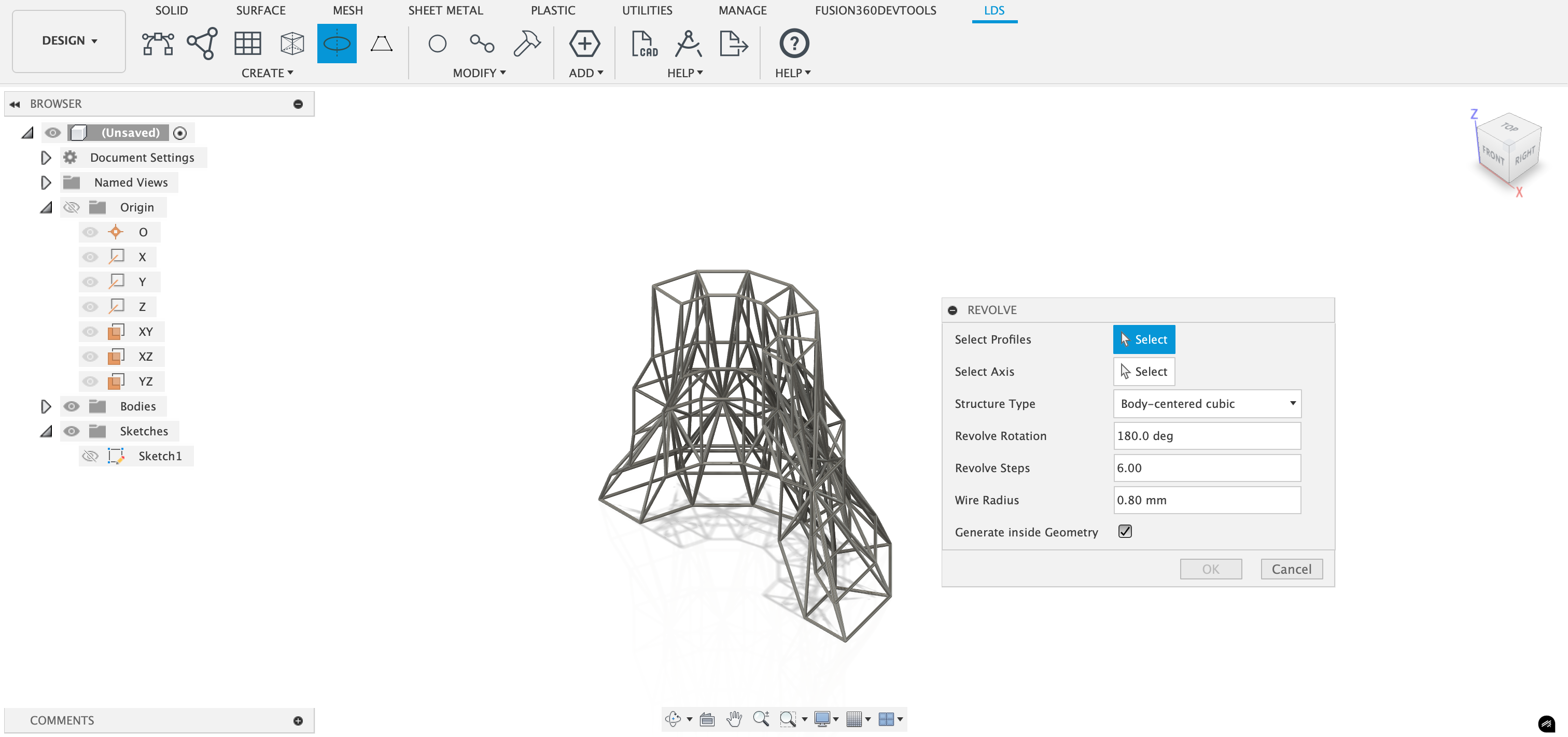Uncheck Generate inside Geometry checkbox
The width and height of the screenshot is (1568, 737).
coord(1125,531)
